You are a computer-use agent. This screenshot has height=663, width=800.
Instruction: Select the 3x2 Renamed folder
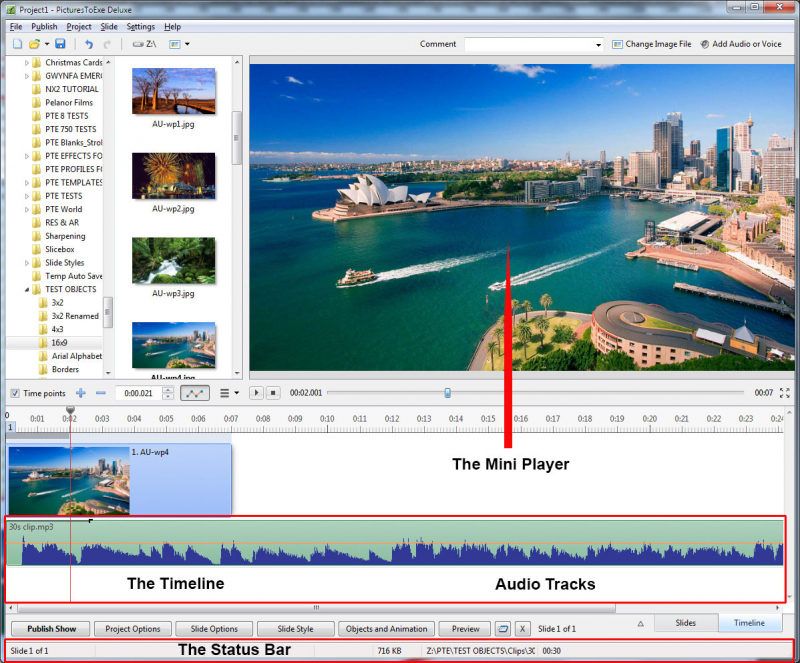(x=75, y=316)
